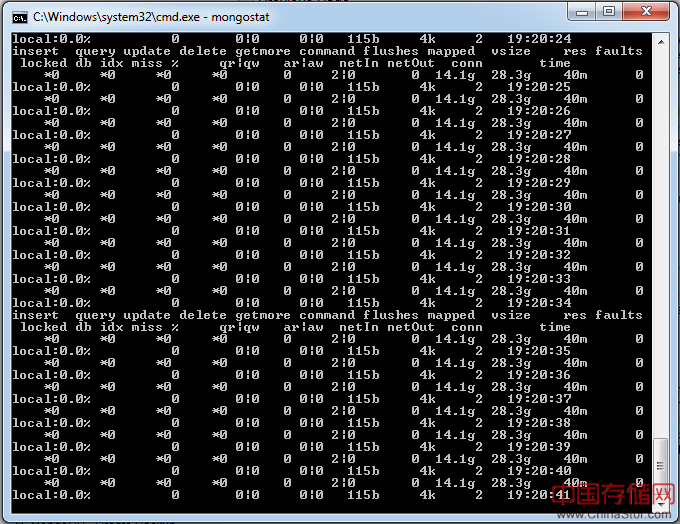Click the timestamp 19:20:26
Viewport: 680px width, 524px height.
point(539,111)
